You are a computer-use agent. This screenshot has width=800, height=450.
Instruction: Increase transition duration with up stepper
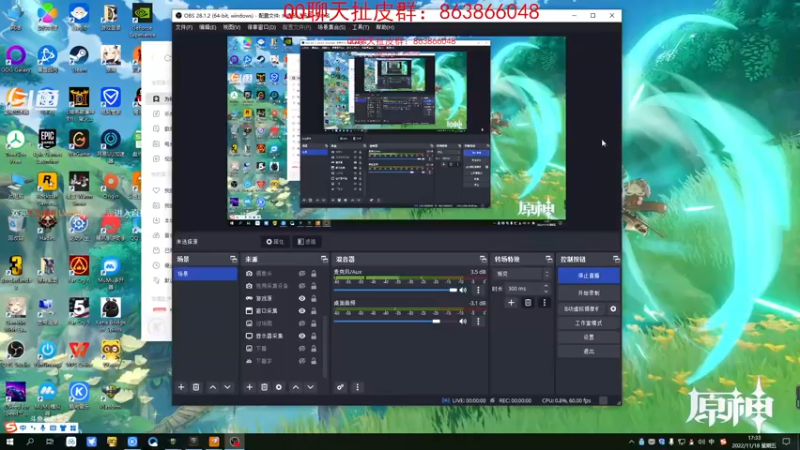point(546,286)
